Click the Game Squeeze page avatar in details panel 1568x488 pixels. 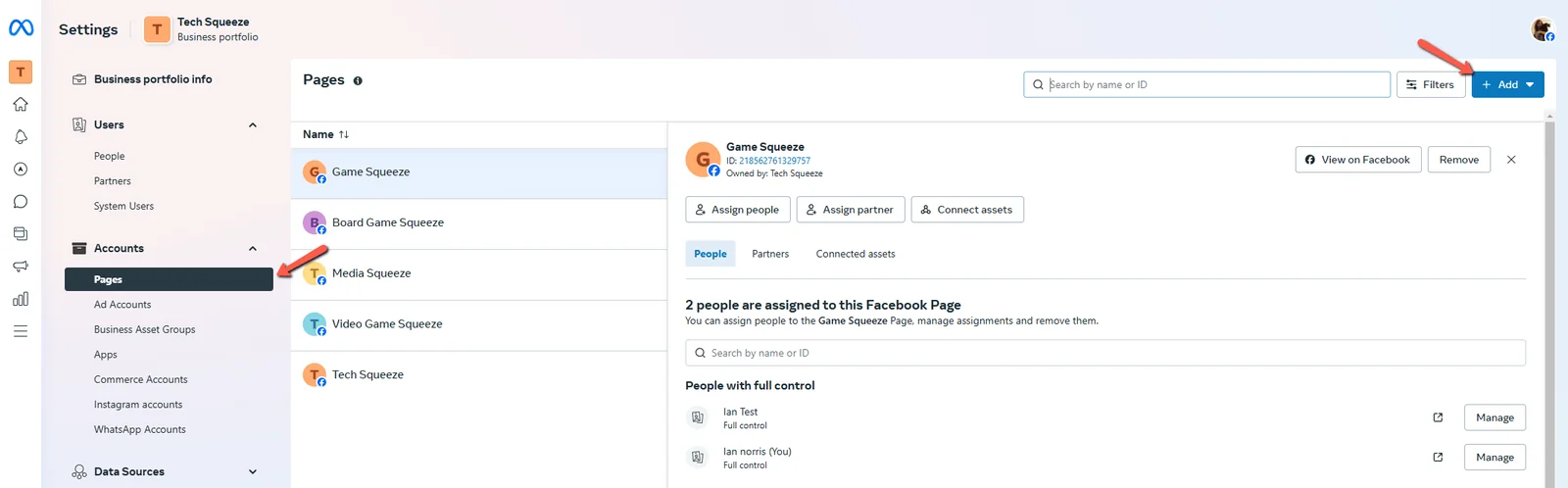point(703,160)
